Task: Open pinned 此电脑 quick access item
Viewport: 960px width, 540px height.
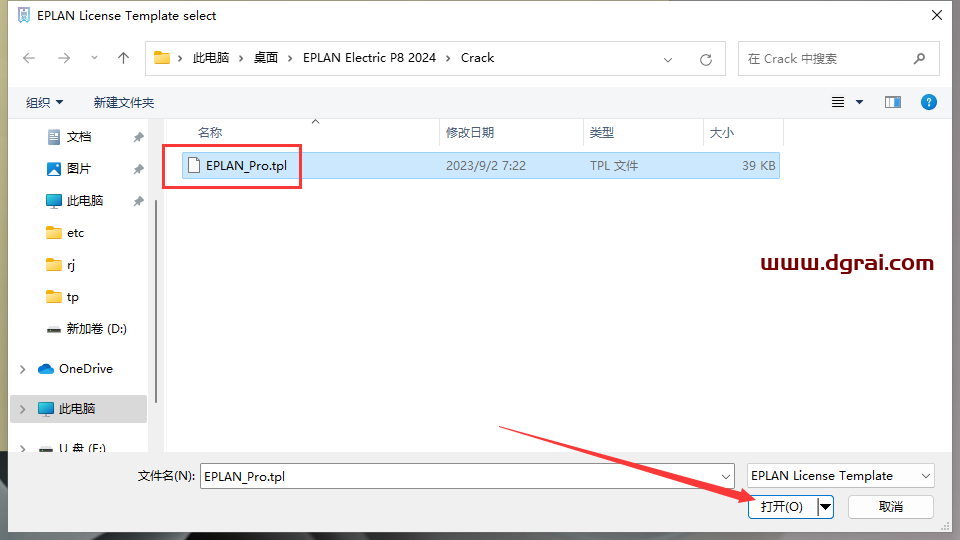Action: click(84, 201)
